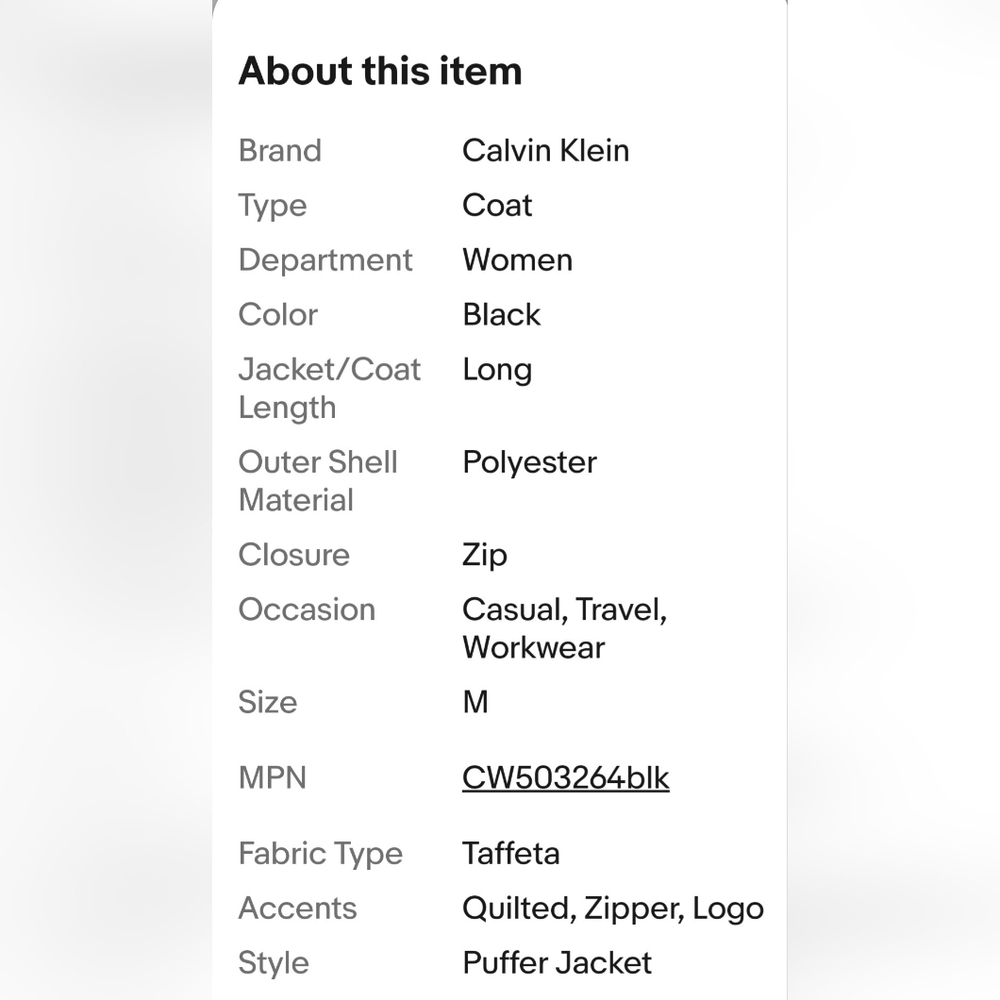Click the Black color value
Screen dimensions: 1000x1000
pos(501,314)
